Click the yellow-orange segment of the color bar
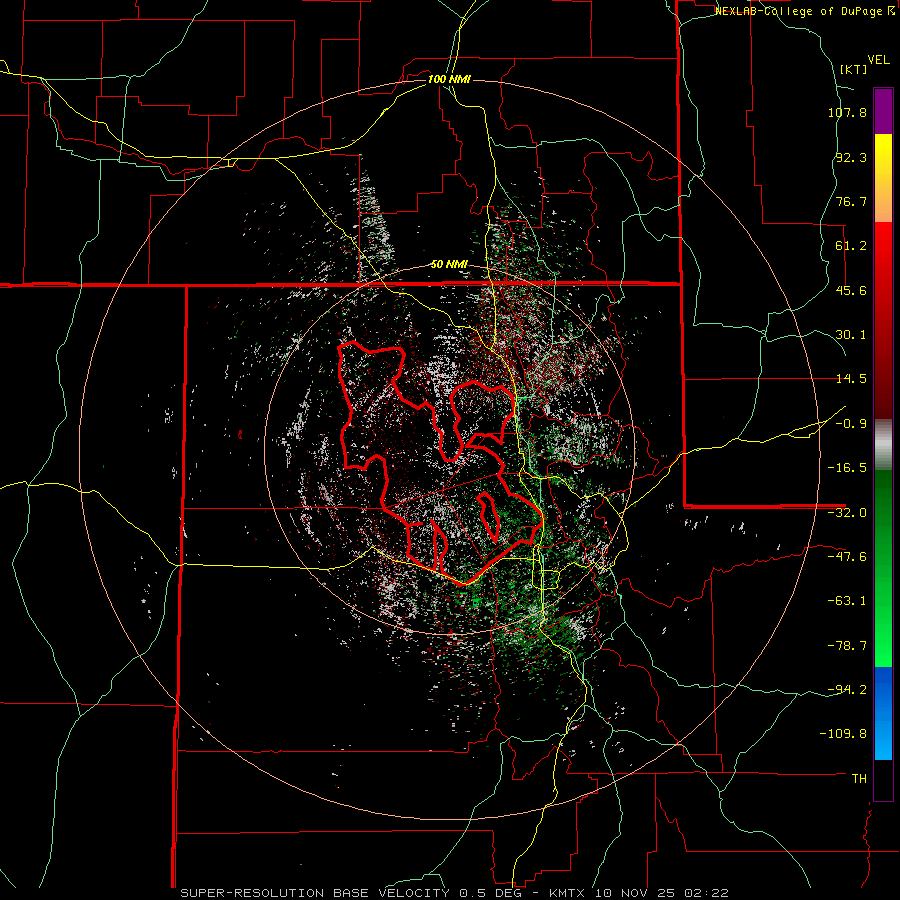 point(883,178)
